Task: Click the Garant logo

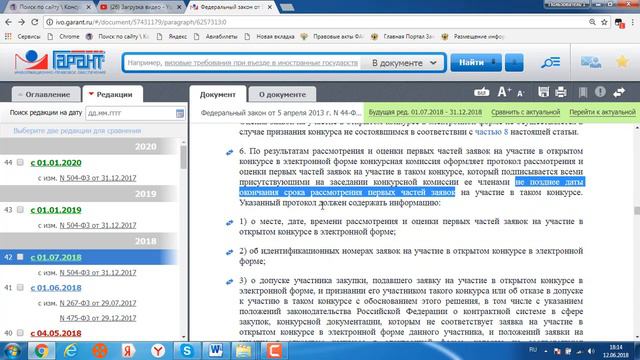Action: point(60,62)
